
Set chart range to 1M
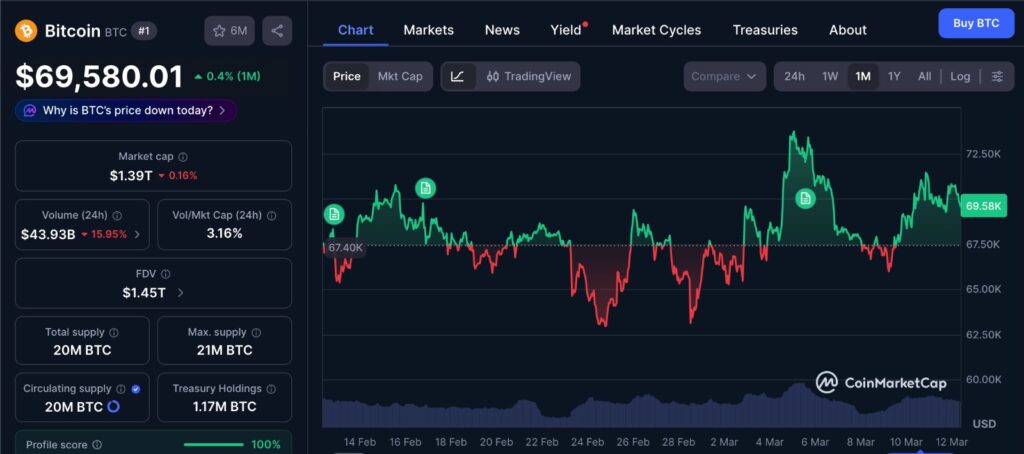click(863, 76)
